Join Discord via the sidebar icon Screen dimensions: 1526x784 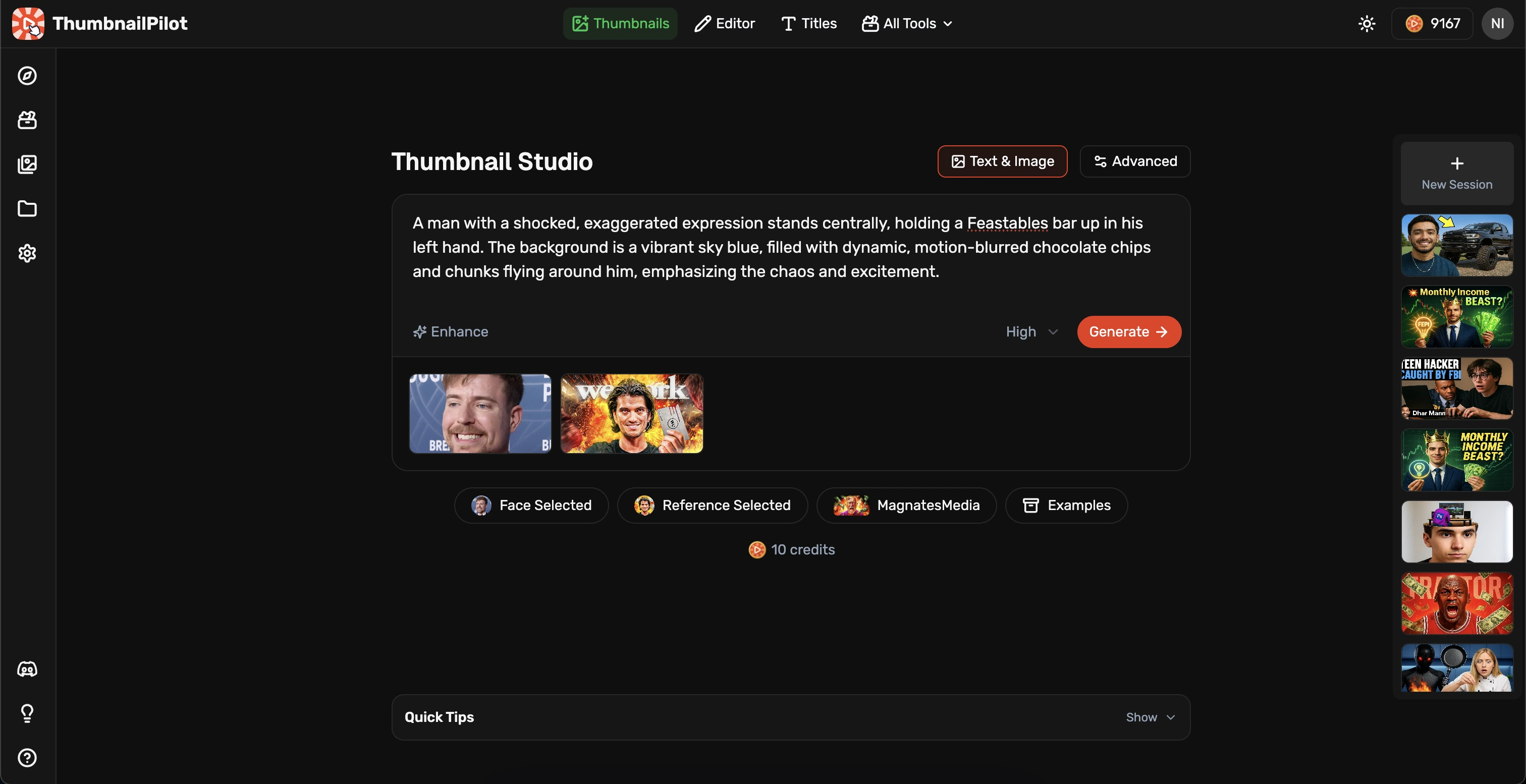[27, 669]
